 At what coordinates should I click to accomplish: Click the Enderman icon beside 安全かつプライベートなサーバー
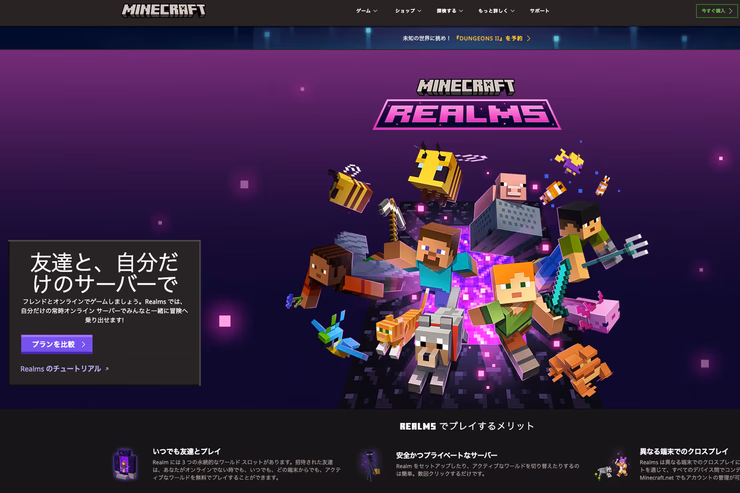(370, 465)
